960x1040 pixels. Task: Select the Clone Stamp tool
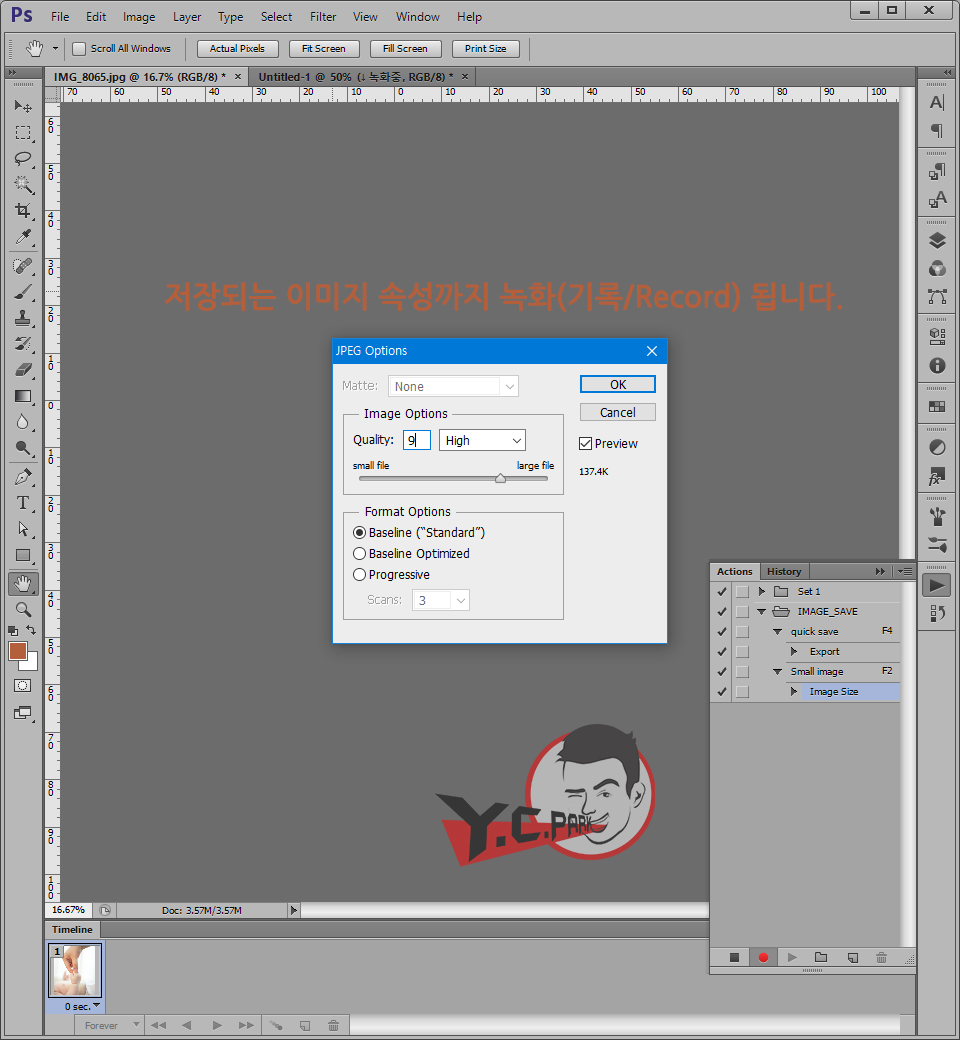pyautogui.click(x=23, y=318)
